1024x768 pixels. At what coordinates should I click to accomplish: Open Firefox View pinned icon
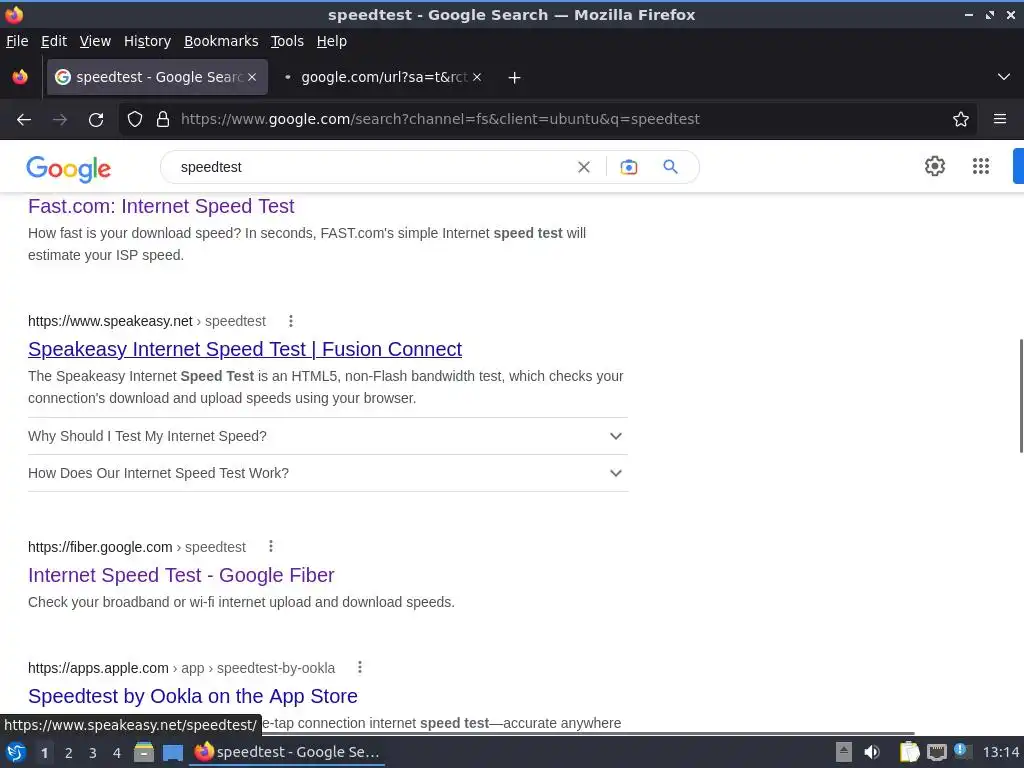[x=20, y=77]
